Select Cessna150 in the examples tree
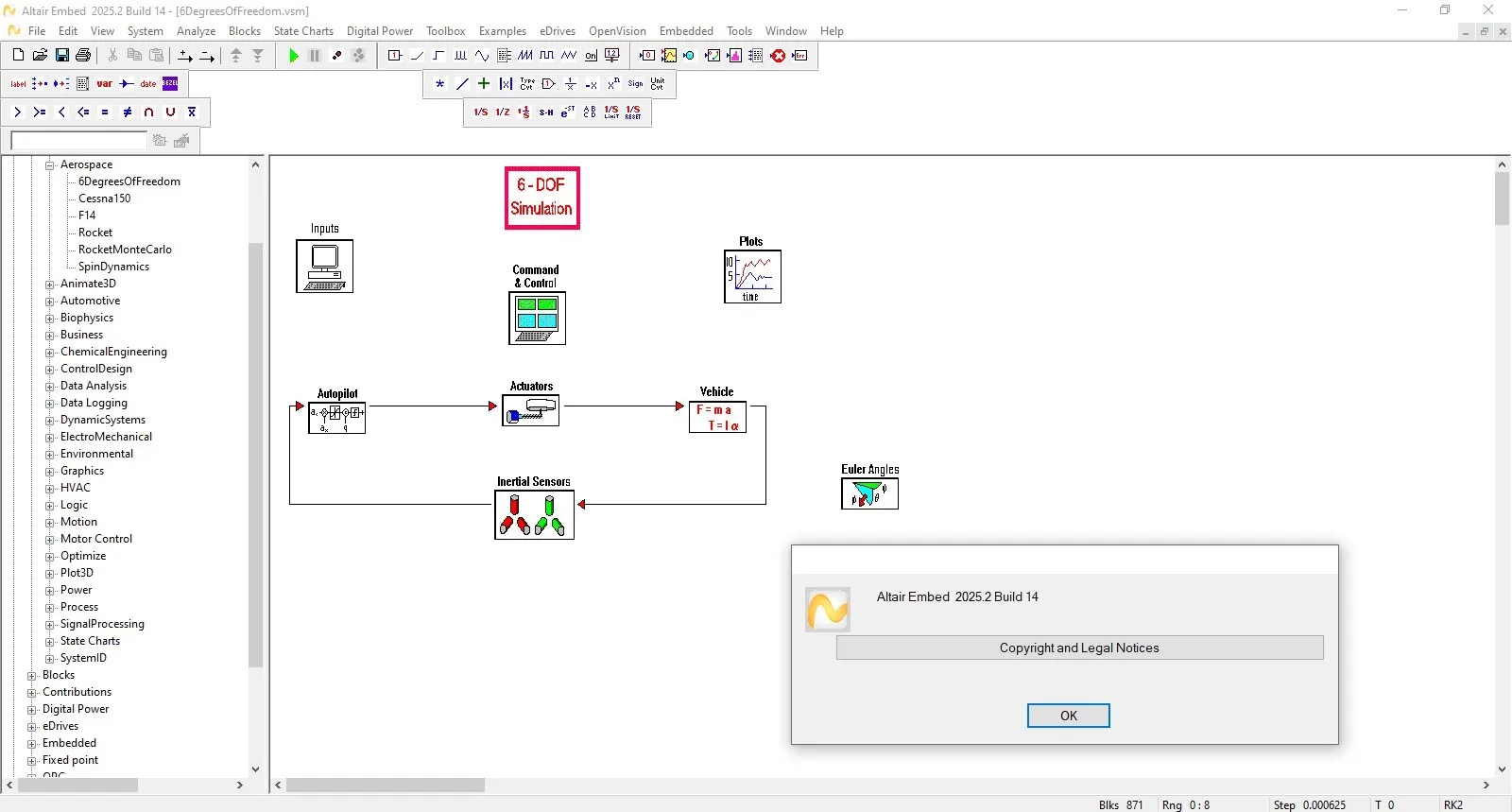The width and height of the screenshot is (1512, 812). click(x=105, y=199)
